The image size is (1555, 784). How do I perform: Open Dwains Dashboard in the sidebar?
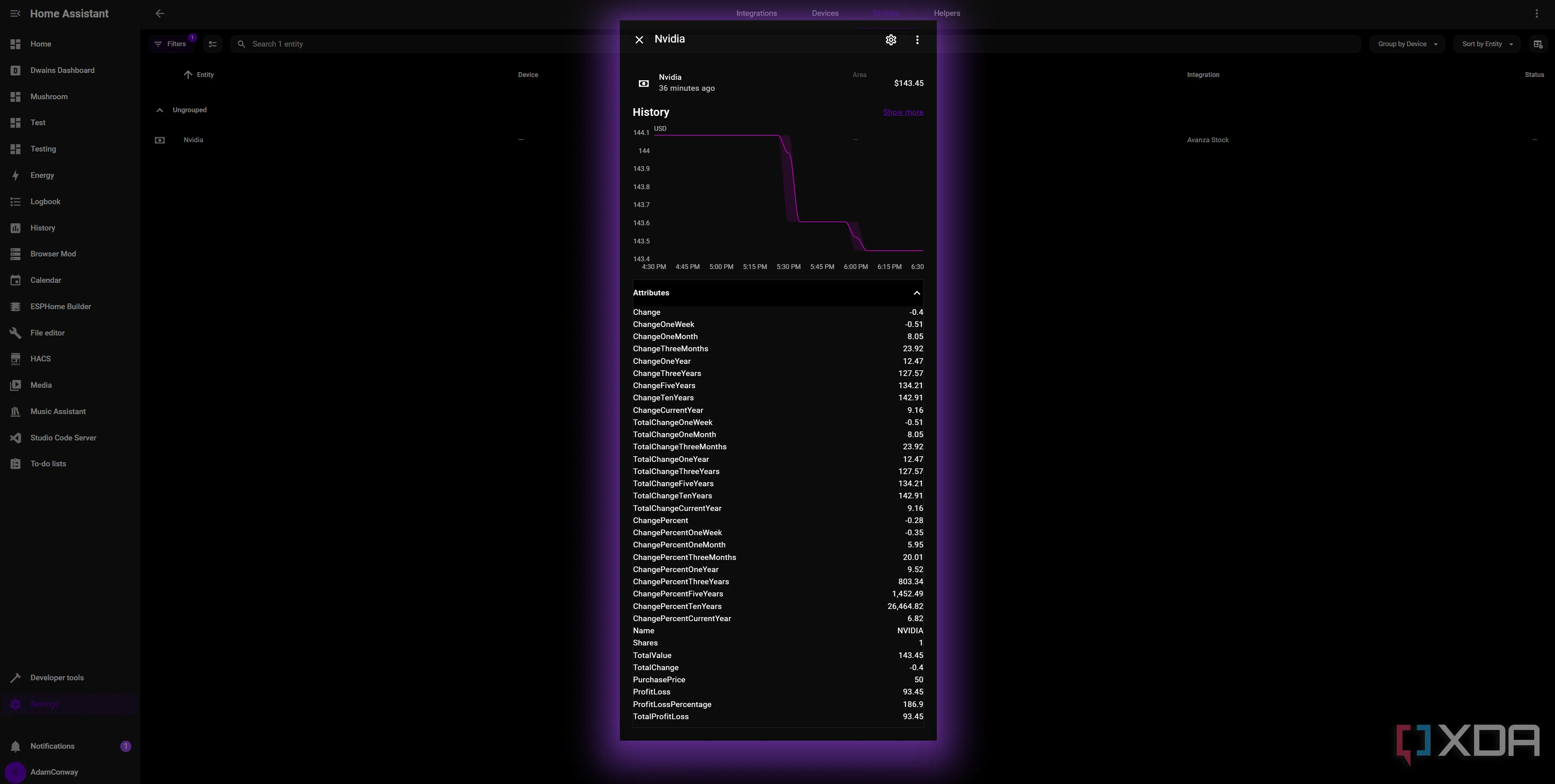tap(70, 70)
